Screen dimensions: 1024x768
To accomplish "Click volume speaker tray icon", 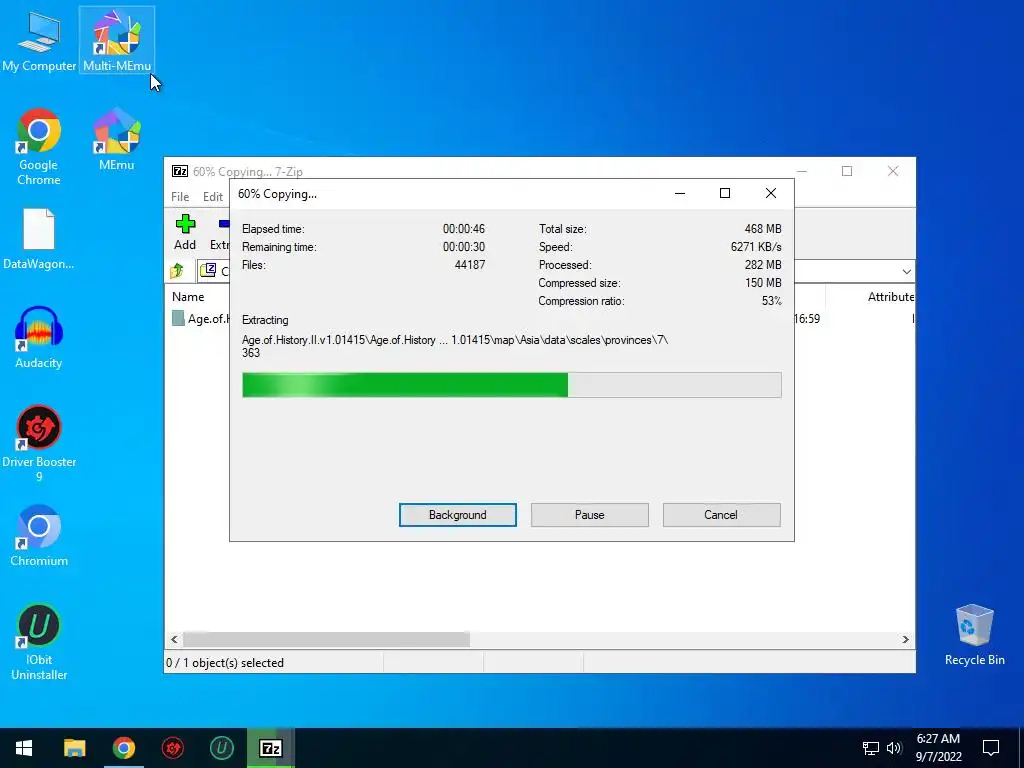I will pos(894,748).
